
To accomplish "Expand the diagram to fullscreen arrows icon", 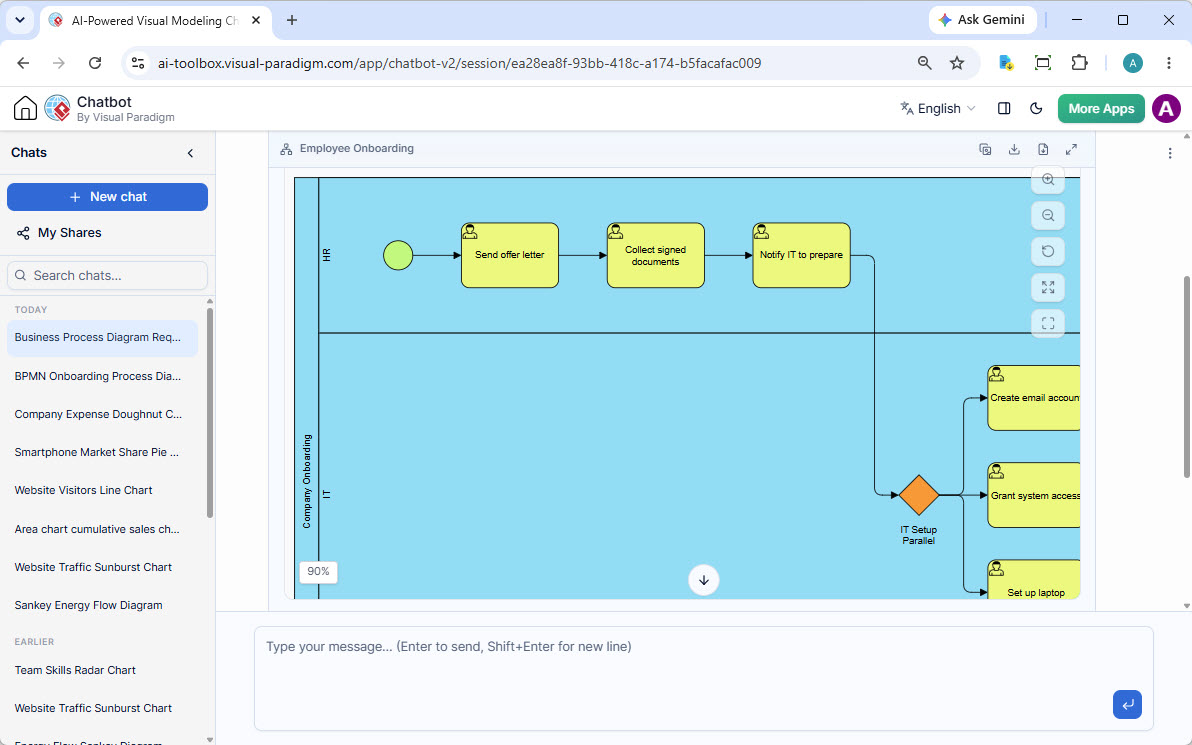I will (x=1072, y=149).
